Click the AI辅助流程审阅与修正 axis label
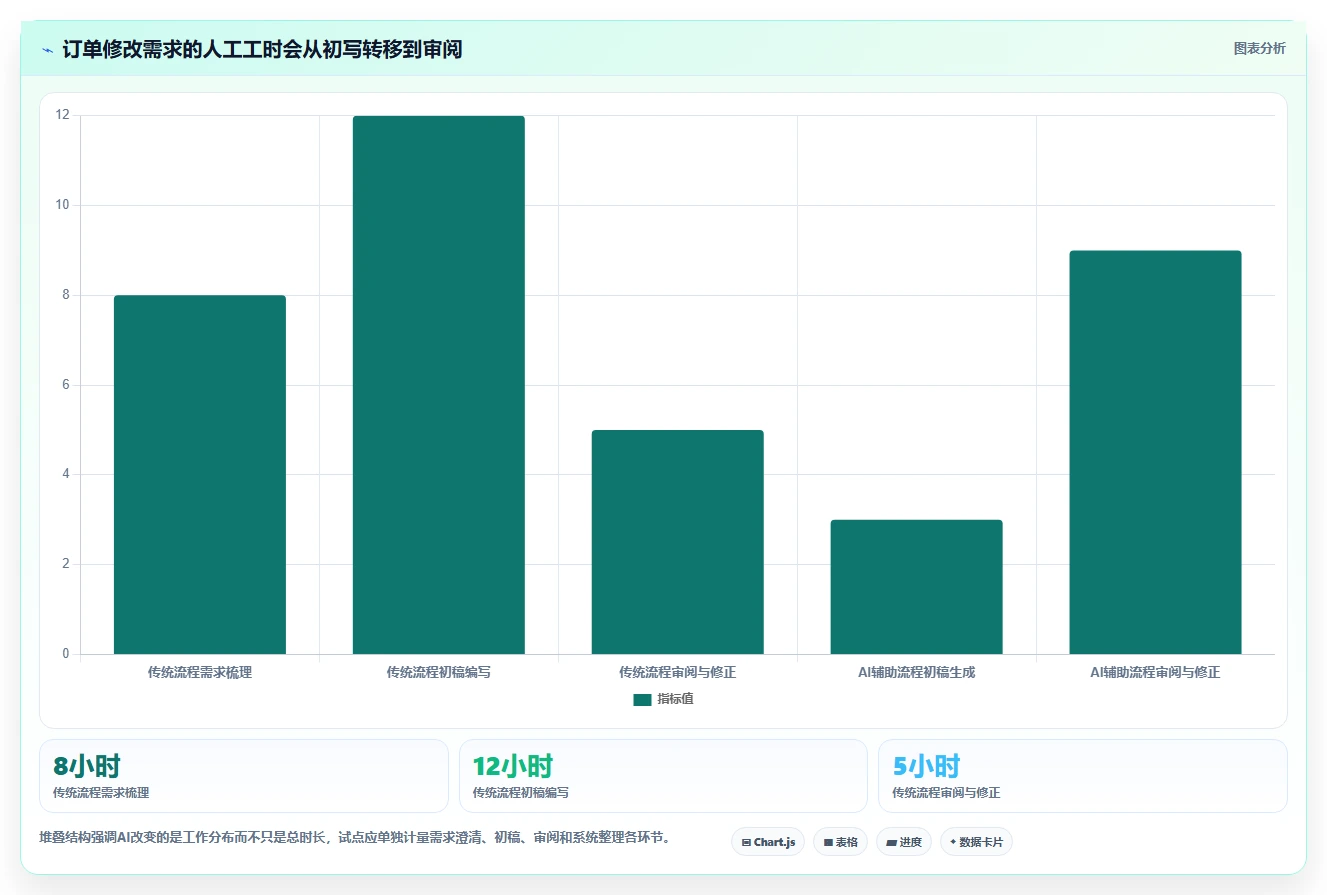The height and width of the screenshot is (895, 1327). pos(1155,673)
